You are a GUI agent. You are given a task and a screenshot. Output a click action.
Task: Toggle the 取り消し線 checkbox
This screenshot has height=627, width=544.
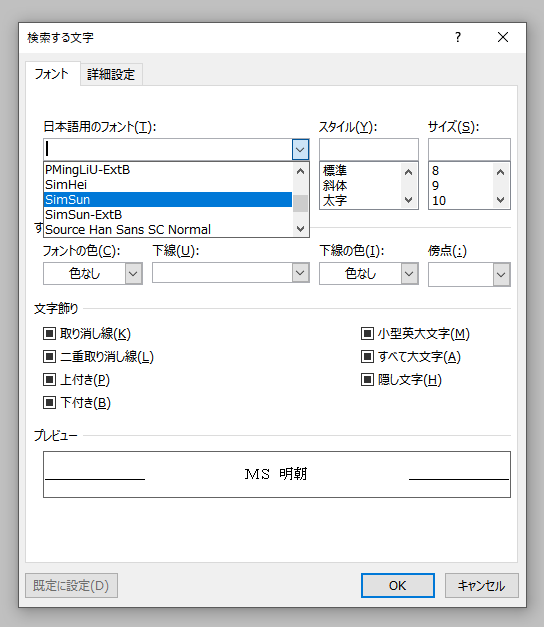[49, 333]
